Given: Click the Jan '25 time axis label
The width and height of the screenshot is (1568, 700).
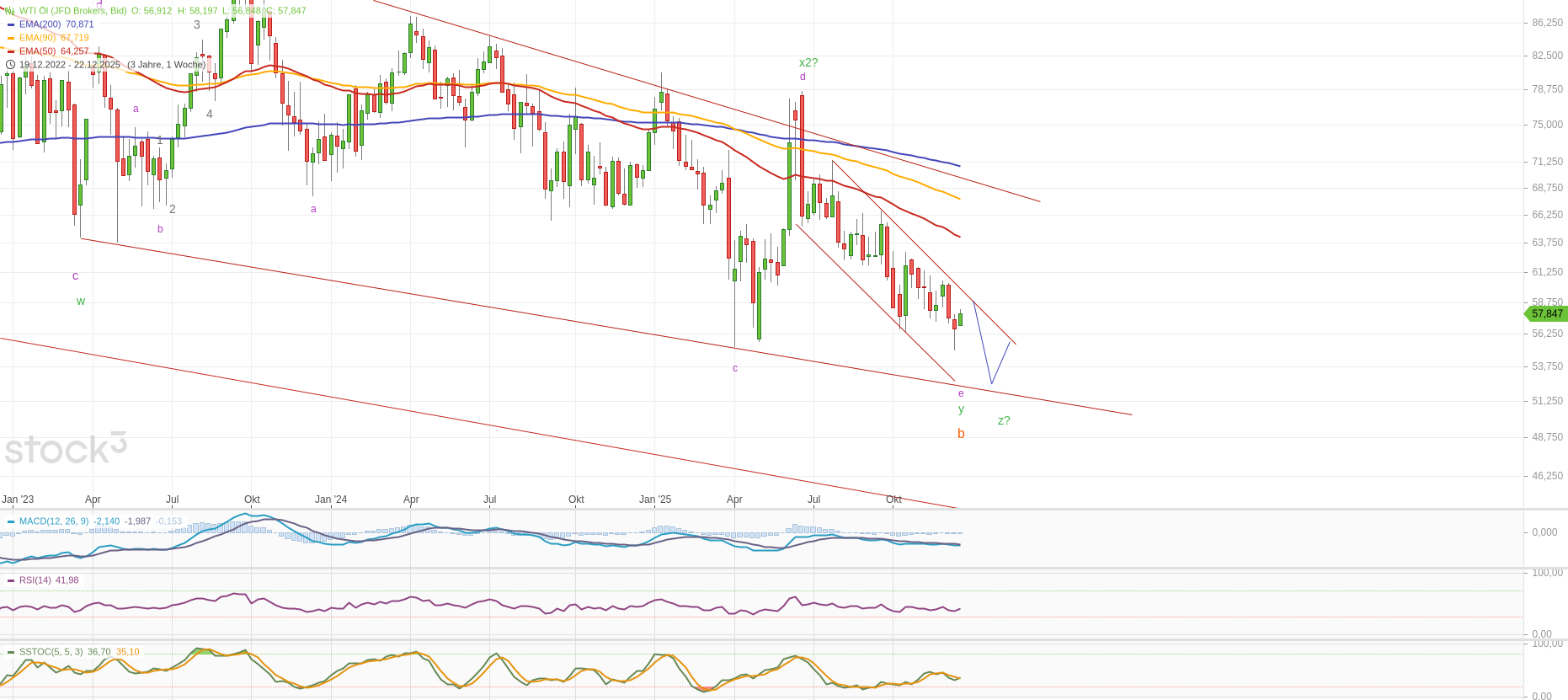Looking at the screenshot, I should [x=655, y=500].
